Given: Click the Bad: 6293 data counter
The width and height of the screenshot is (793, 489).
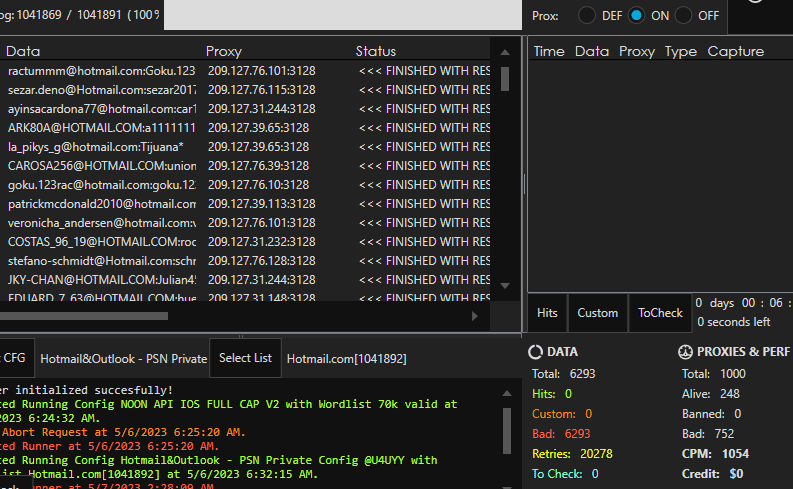Looking at the screenshot, I should [561, 434].
